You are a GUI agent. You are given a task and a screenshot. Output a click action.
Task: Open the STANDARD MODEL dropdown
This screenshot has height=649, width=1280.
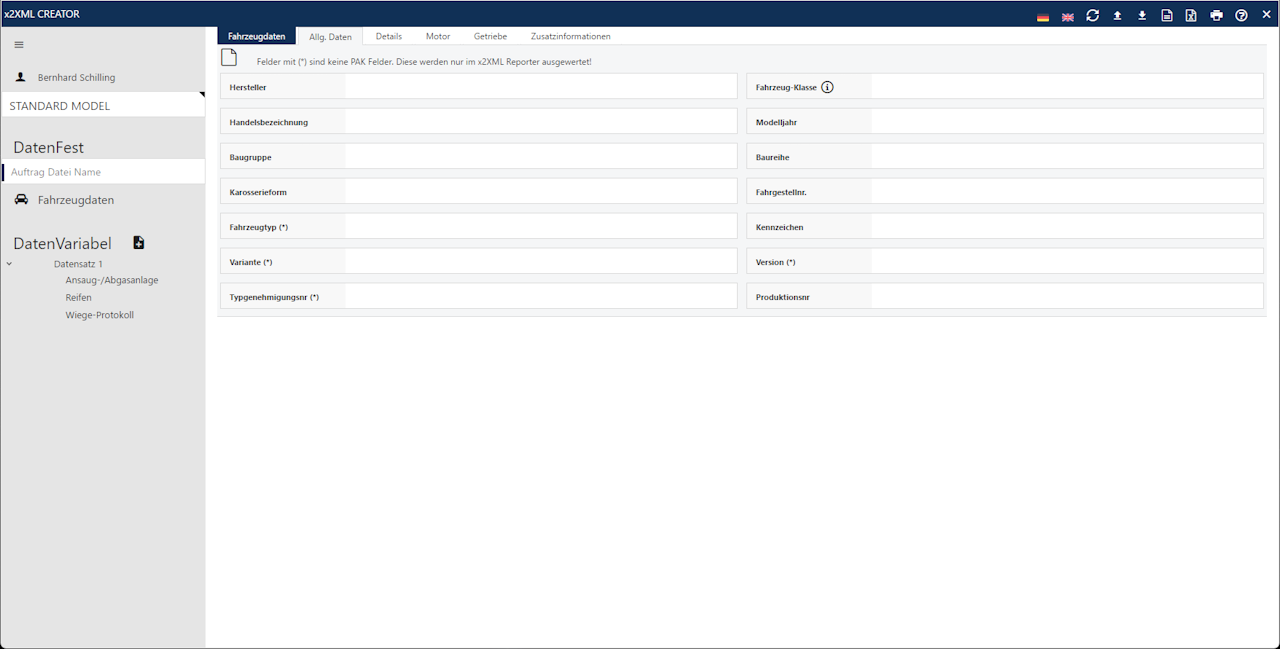click(x=102, y=106)
